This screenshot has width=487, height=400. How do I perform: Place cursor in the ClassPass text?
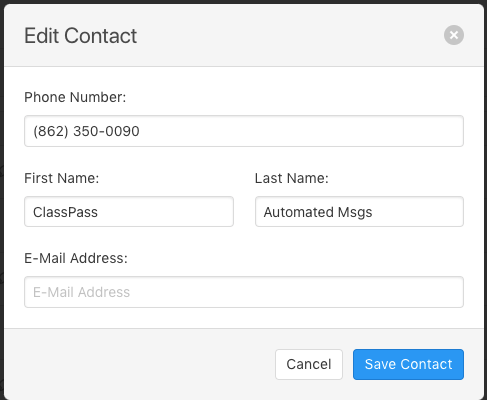[65, 212]
